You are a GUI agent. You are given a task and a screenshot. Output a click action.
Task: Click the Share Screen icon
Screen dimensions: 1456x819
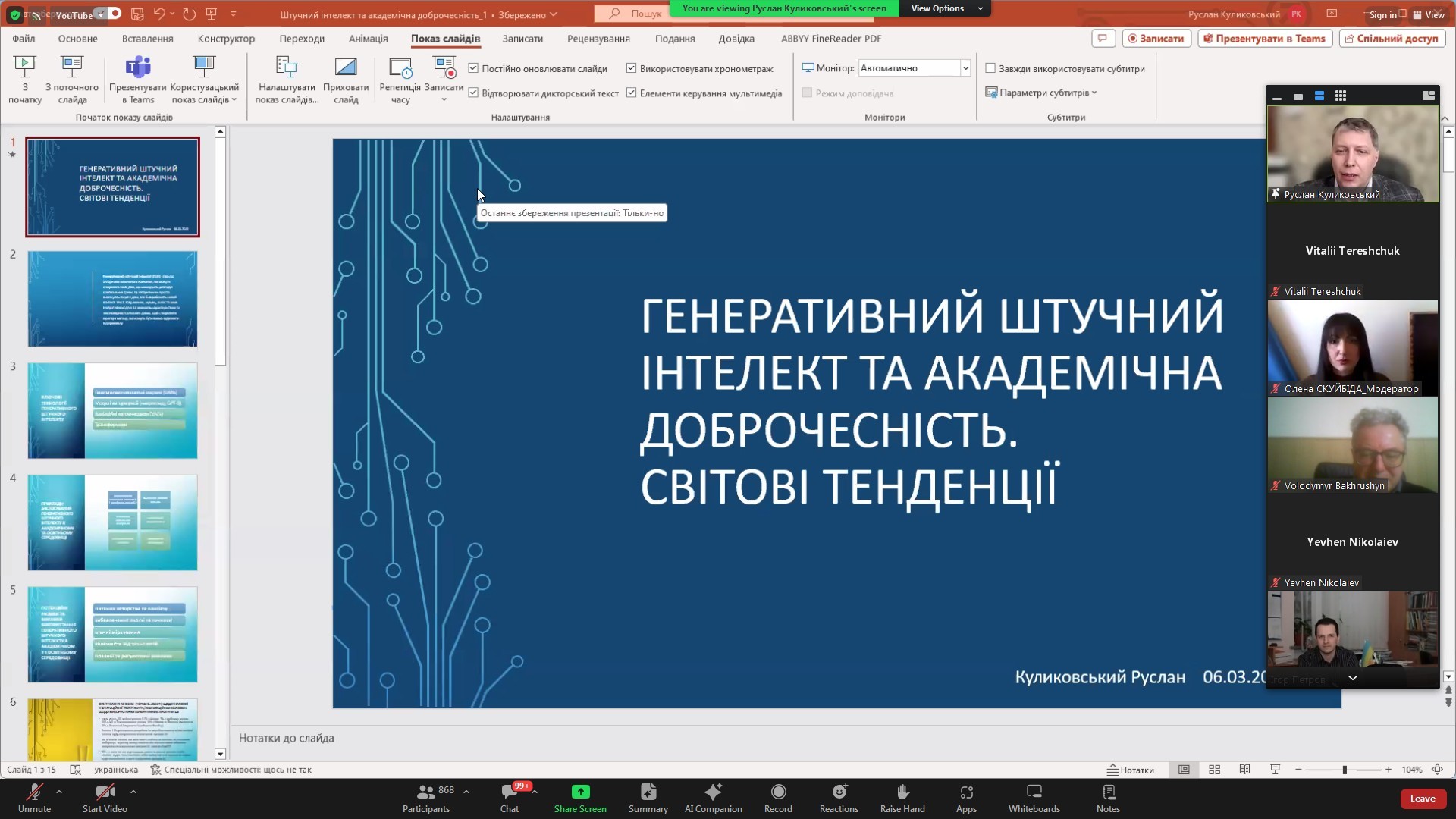(580, 792)
